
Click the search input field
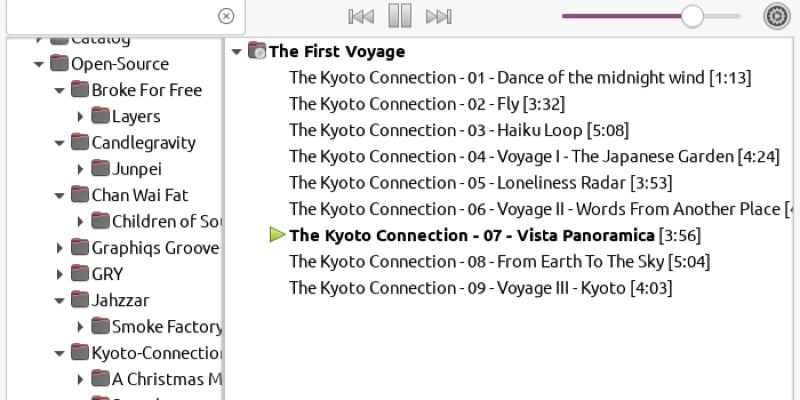point(110,16)
